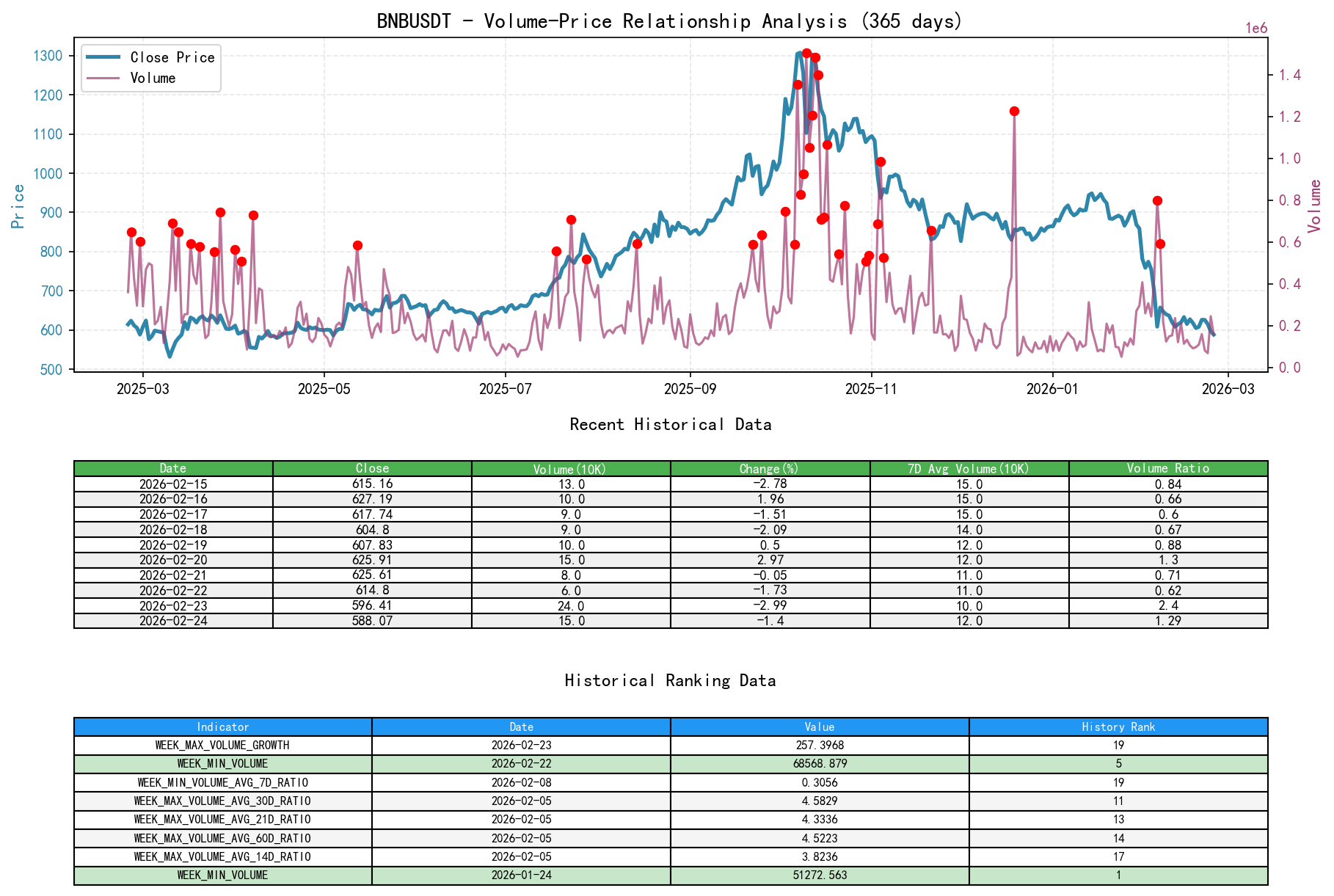The image size is (1334, 896).
Task: Click the History Rank column header
Action: click(1118, 726)
